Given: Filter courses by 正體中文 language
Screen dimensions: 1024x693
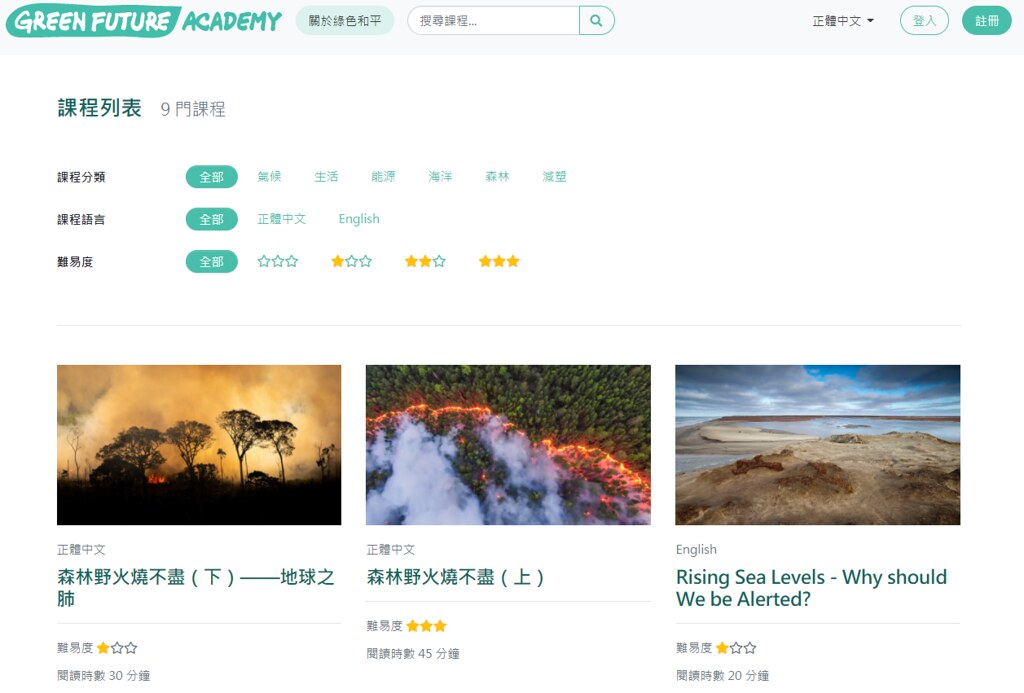Looking at the screenshot, I should [x=281, y=219].
